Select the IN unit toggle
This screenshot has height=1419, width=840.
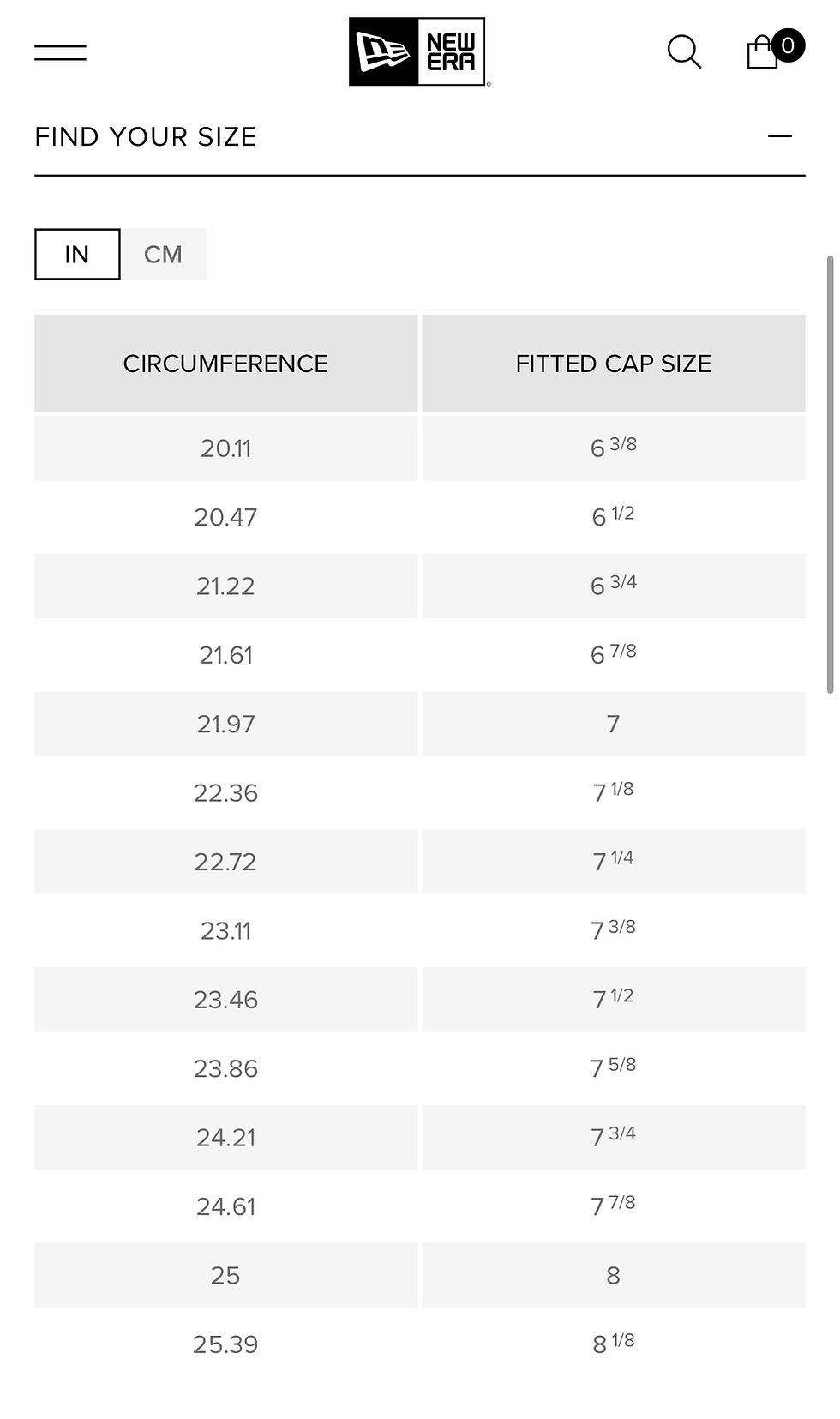coord(77,254)
